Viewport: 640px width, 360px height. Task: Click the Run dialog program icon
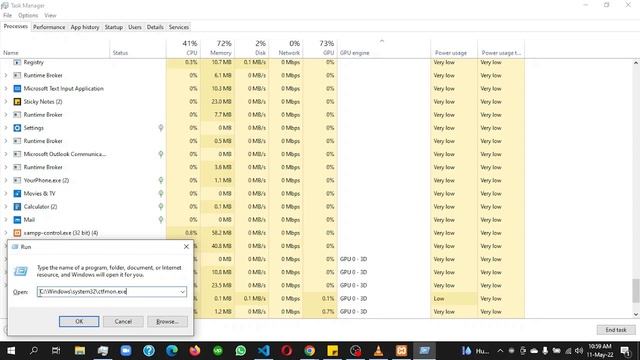(x=21, y=271)
